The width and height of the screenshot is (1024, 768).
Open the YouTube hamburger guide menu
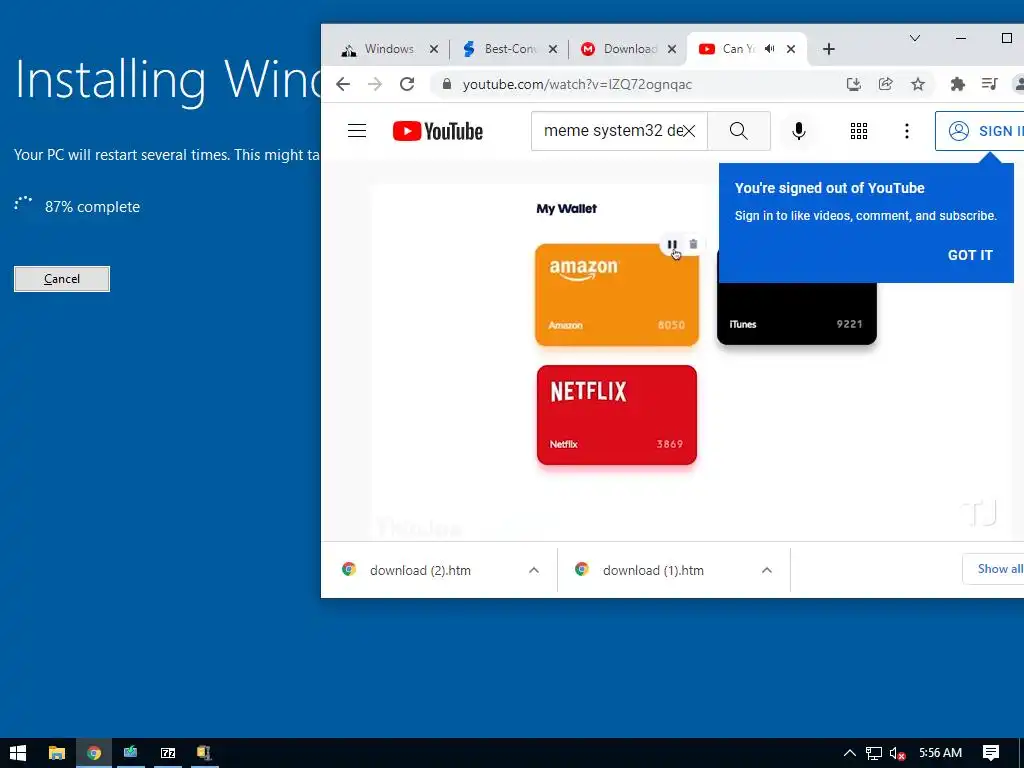[x=357, y=131]
